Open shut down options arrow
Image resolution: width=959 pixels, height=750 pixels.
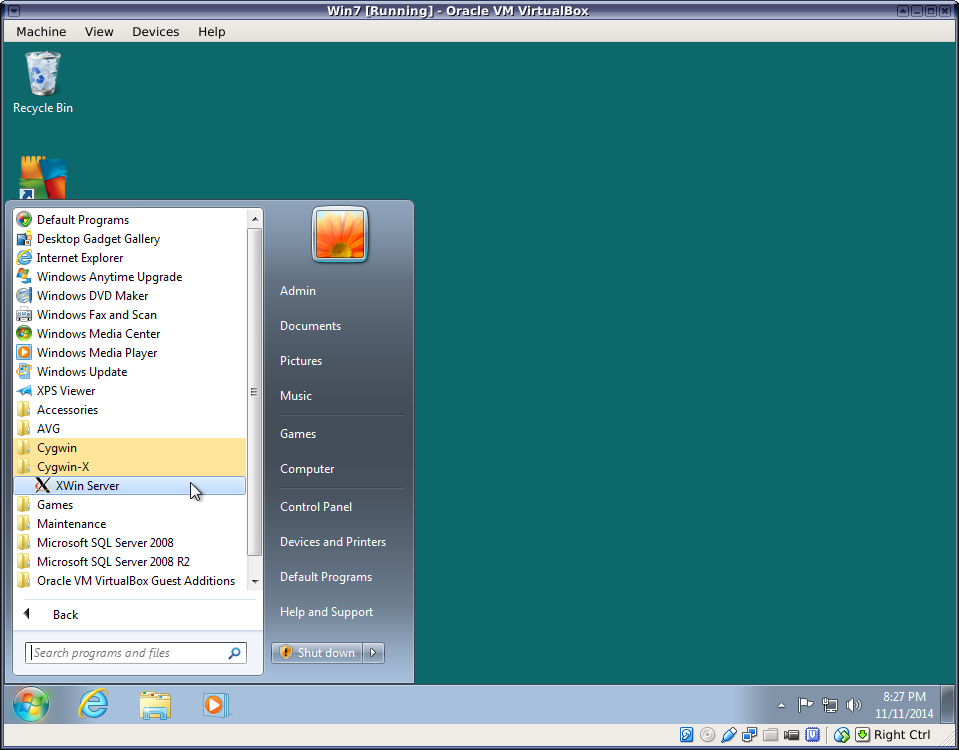coord(373,653)
